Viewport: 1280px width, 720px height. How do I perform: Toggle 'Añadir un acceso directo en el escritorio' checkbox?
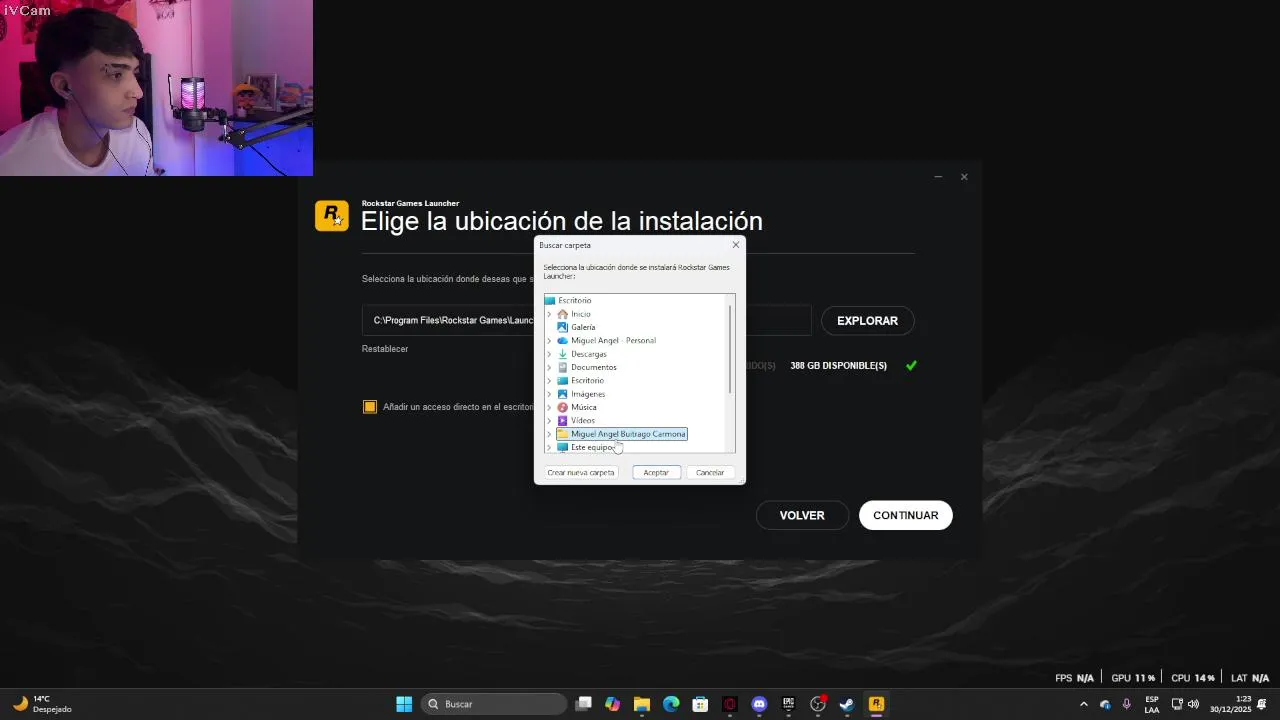[370, 407]
